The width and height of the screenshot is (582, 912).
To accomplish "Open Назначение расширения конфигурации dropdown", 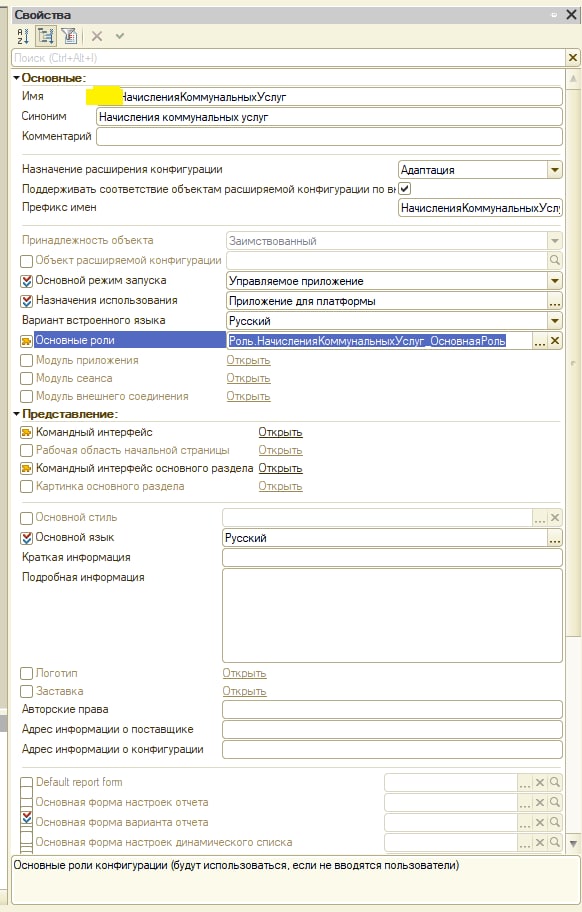I will [555, 170].
